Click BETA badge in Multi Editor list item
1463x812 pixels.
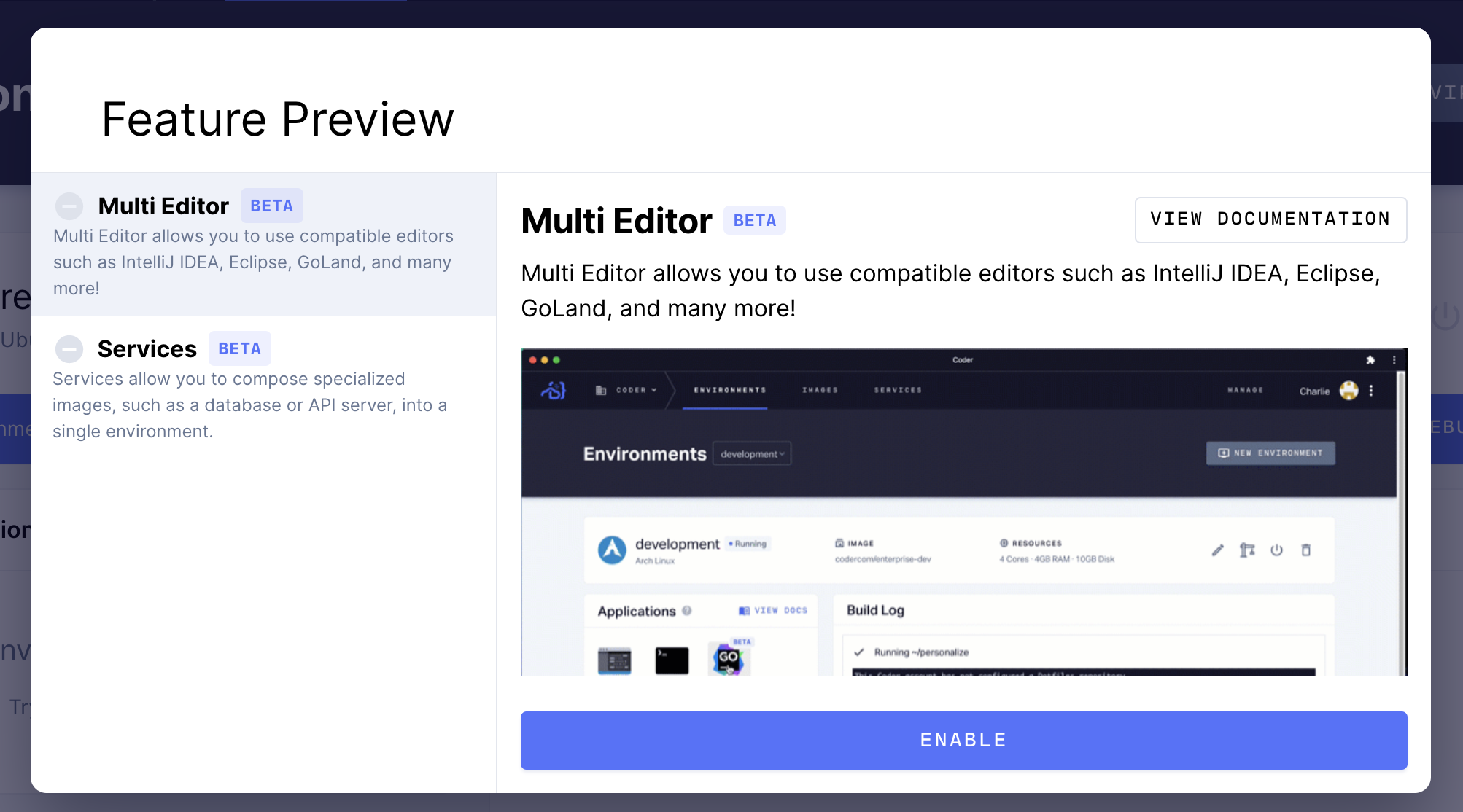click(x=272, y=206)
